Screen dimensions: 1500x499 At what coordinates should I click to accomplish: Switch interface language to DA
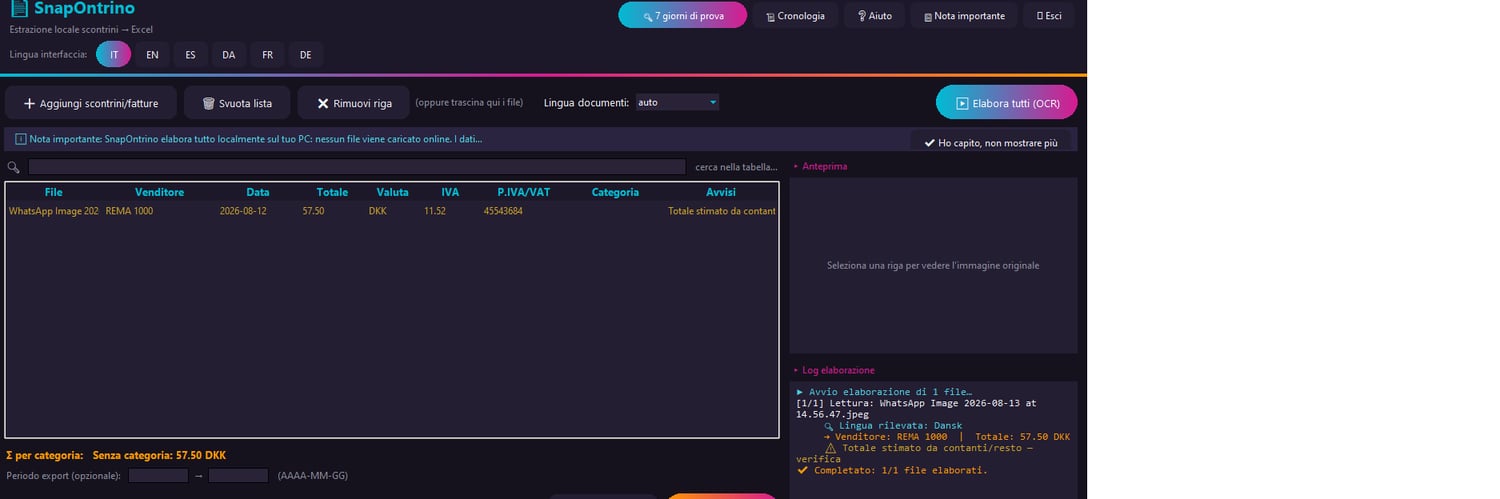click(x=229, y=55)
